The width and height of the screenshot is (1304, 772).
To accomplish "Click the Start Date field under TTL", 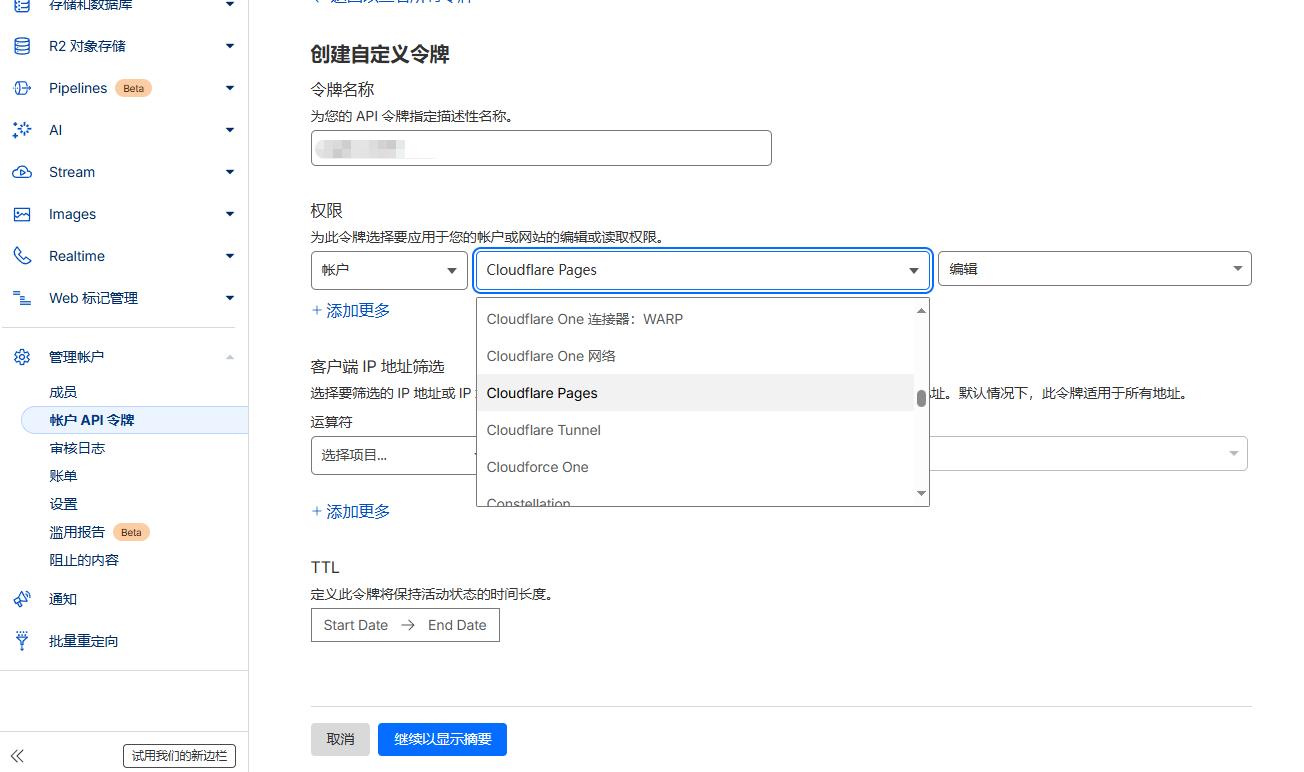I will [356, 625].
